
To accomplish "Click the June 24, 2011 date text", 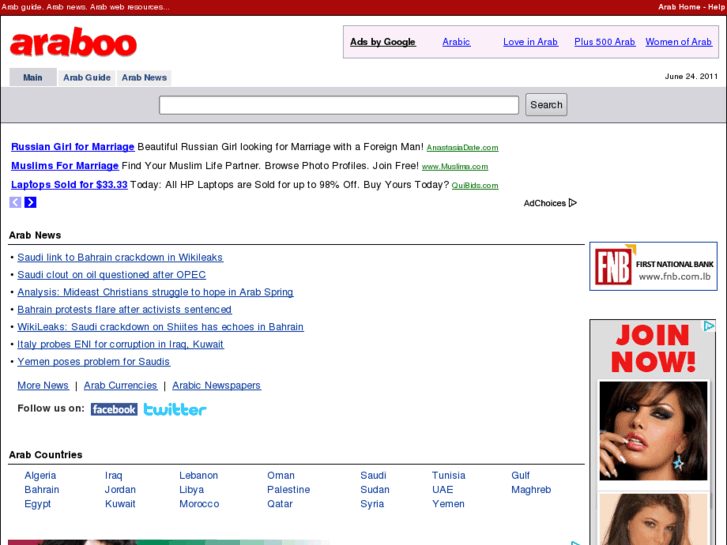I will click(x=691, y=77).
